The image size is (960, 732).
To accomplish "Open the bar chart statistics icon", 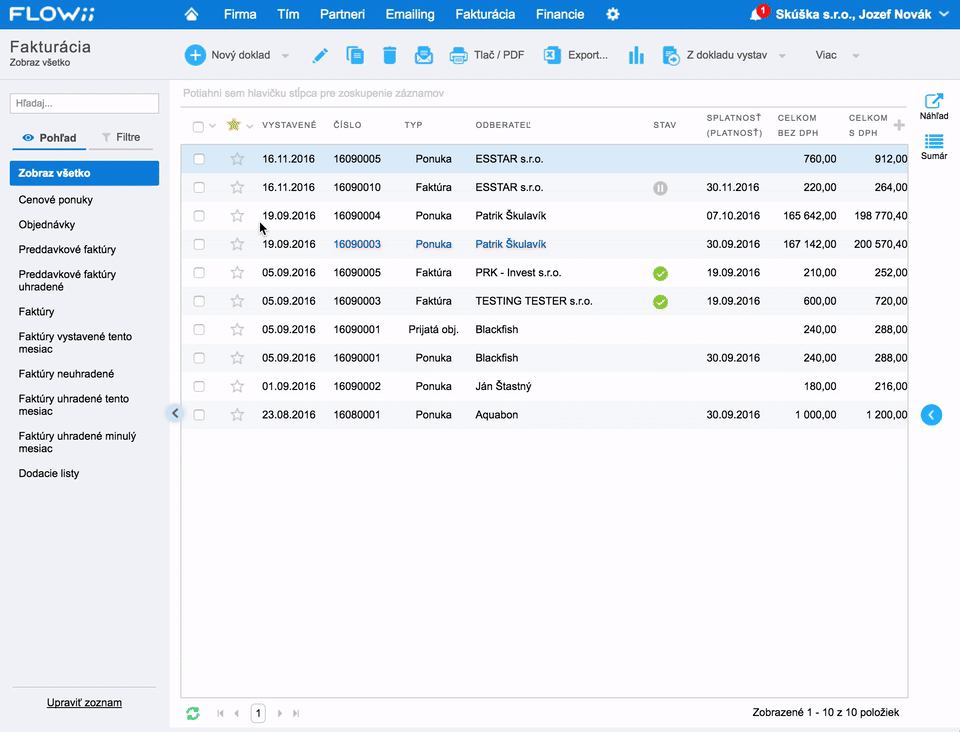I will tap(636, 55).
